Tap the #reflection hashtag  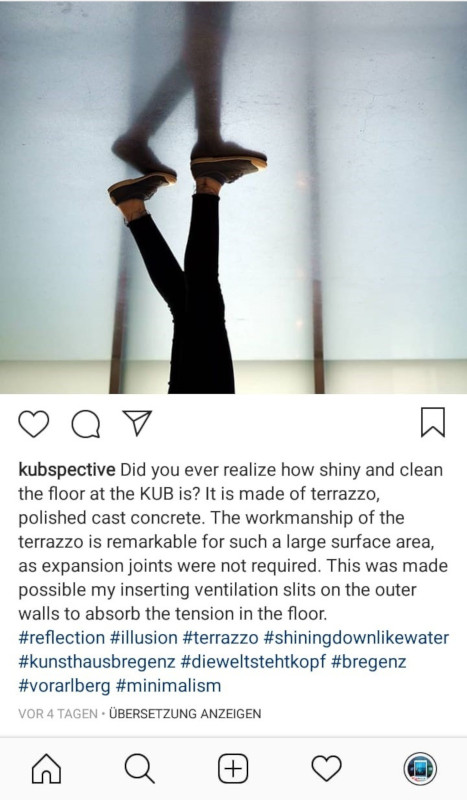coord(62,638)
